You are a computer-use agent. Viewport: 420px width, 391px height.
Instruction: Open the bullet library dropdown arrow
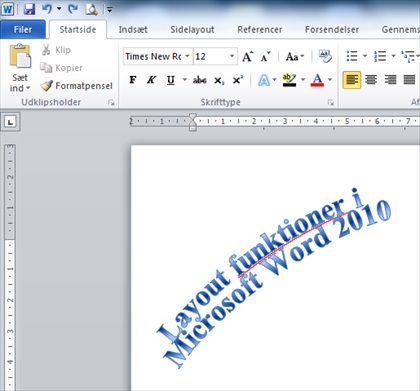coord(365,56)
